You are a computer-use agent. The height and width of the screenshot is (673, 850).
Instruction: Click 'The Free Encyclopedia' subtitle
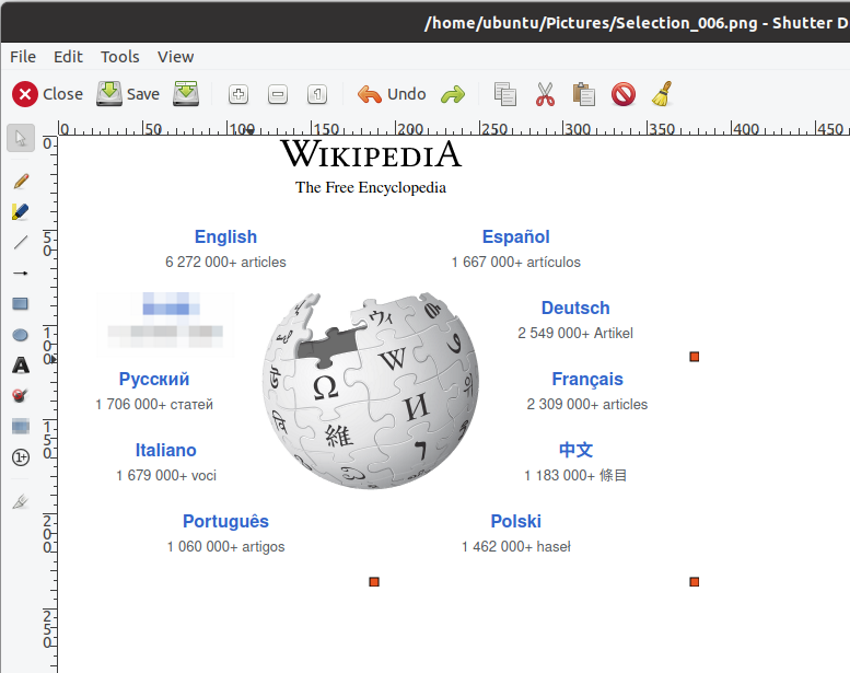[x=371, y=188]
